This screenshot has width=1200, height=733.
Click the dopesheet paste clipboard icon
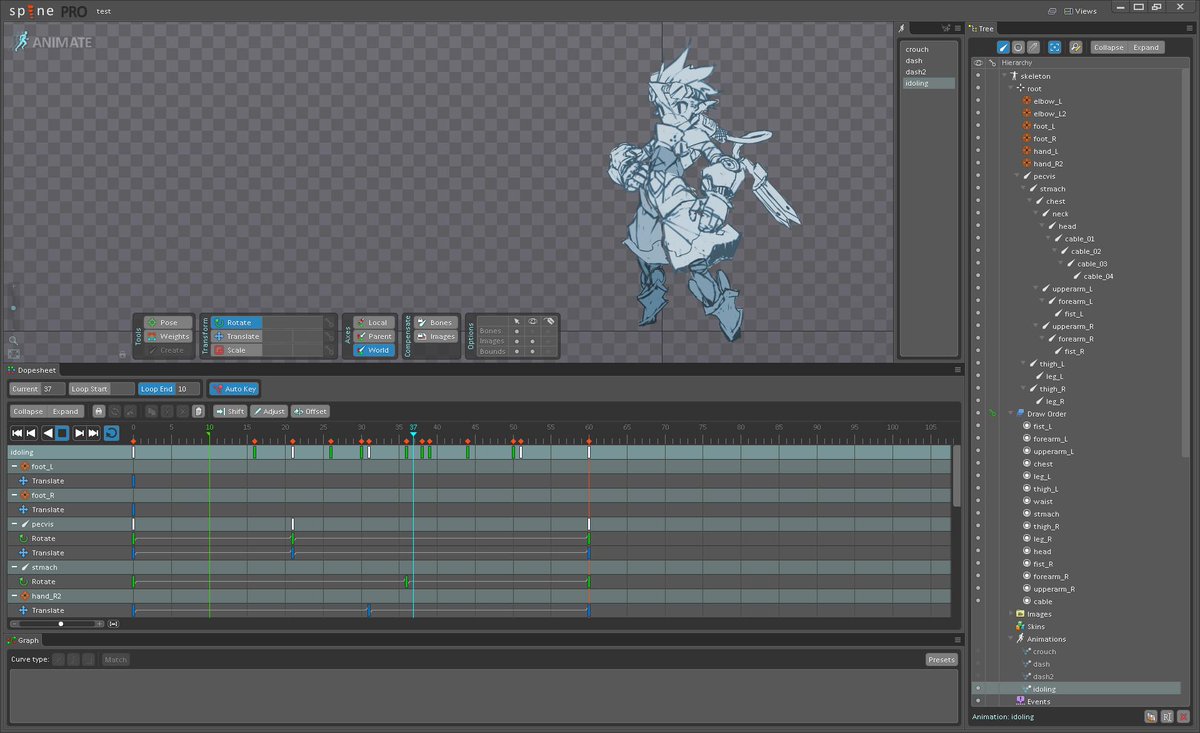coord(198,411)
